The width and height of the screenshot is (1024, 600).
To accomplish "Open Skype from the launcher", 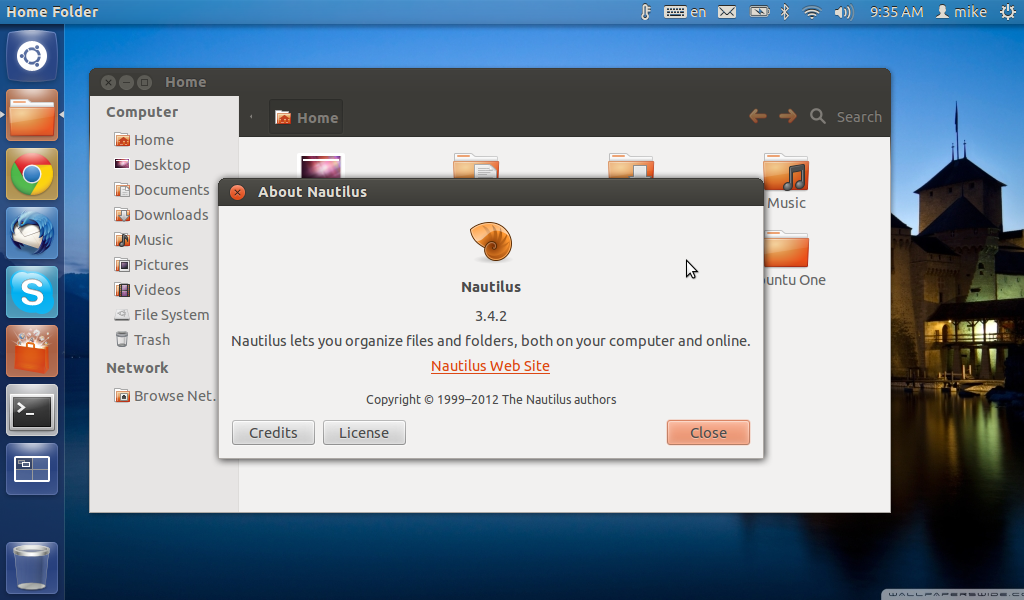I will (32, 292).
